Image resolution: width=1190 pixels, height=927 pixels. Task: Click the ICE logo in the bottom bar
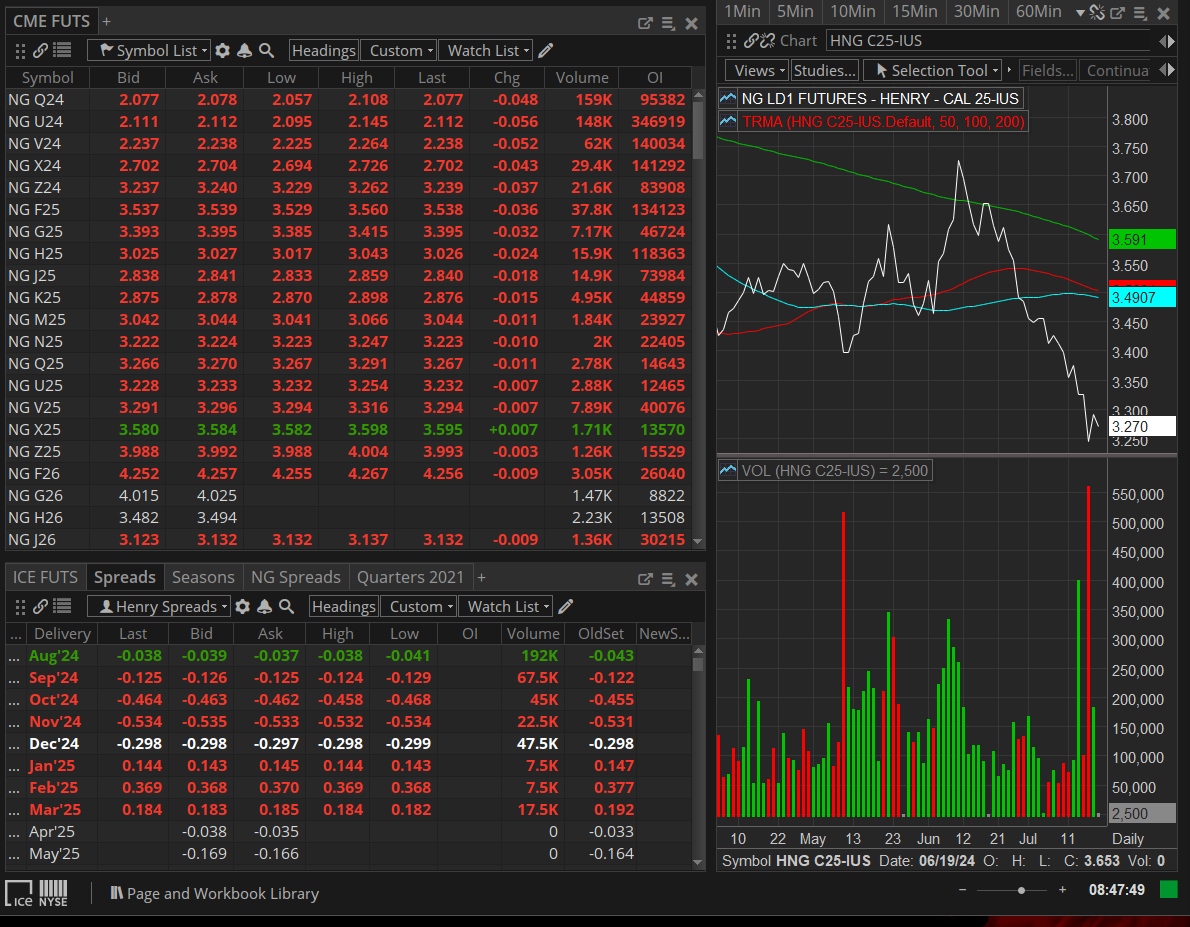[19, 893]
